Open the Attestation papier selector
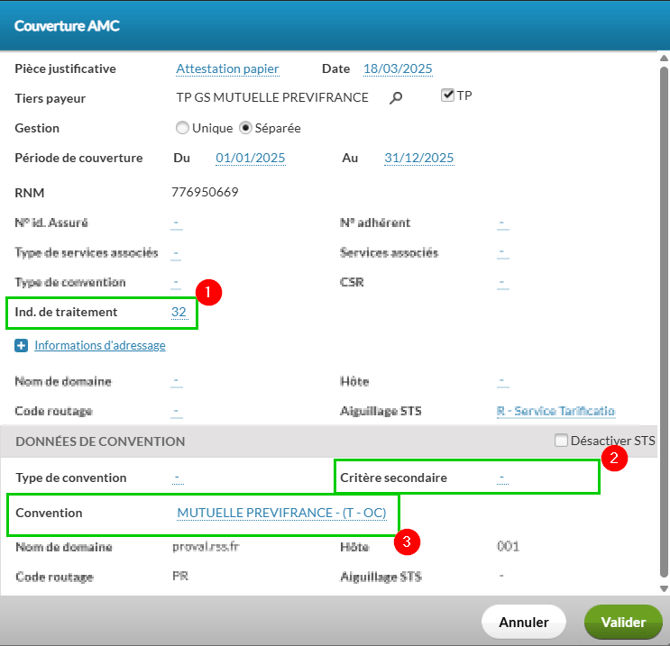670x646 pixels. [x=227, y=69]
